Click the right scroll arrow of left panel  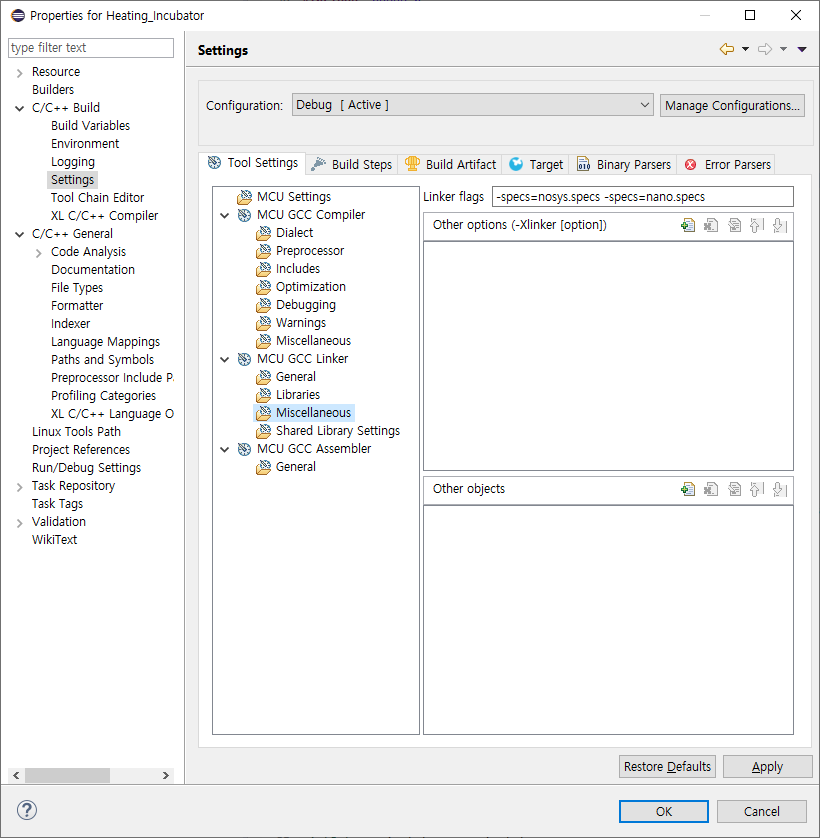(x=166, y=775)
